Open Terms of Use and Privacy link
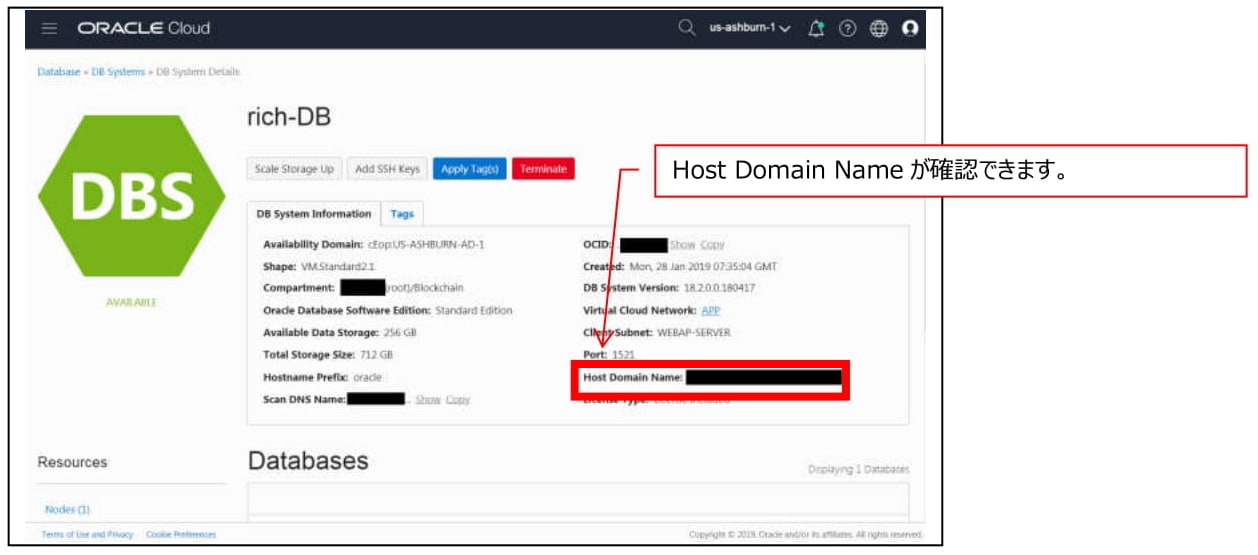 [87, 535]
